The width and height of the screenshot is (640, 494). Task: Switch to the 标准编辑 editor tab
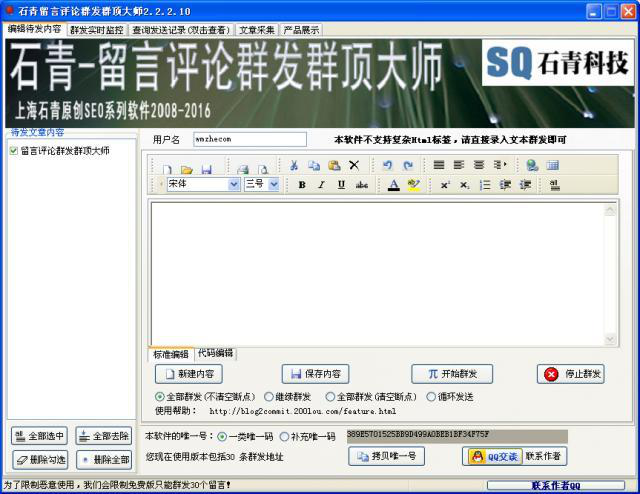(x=171, y=354)
